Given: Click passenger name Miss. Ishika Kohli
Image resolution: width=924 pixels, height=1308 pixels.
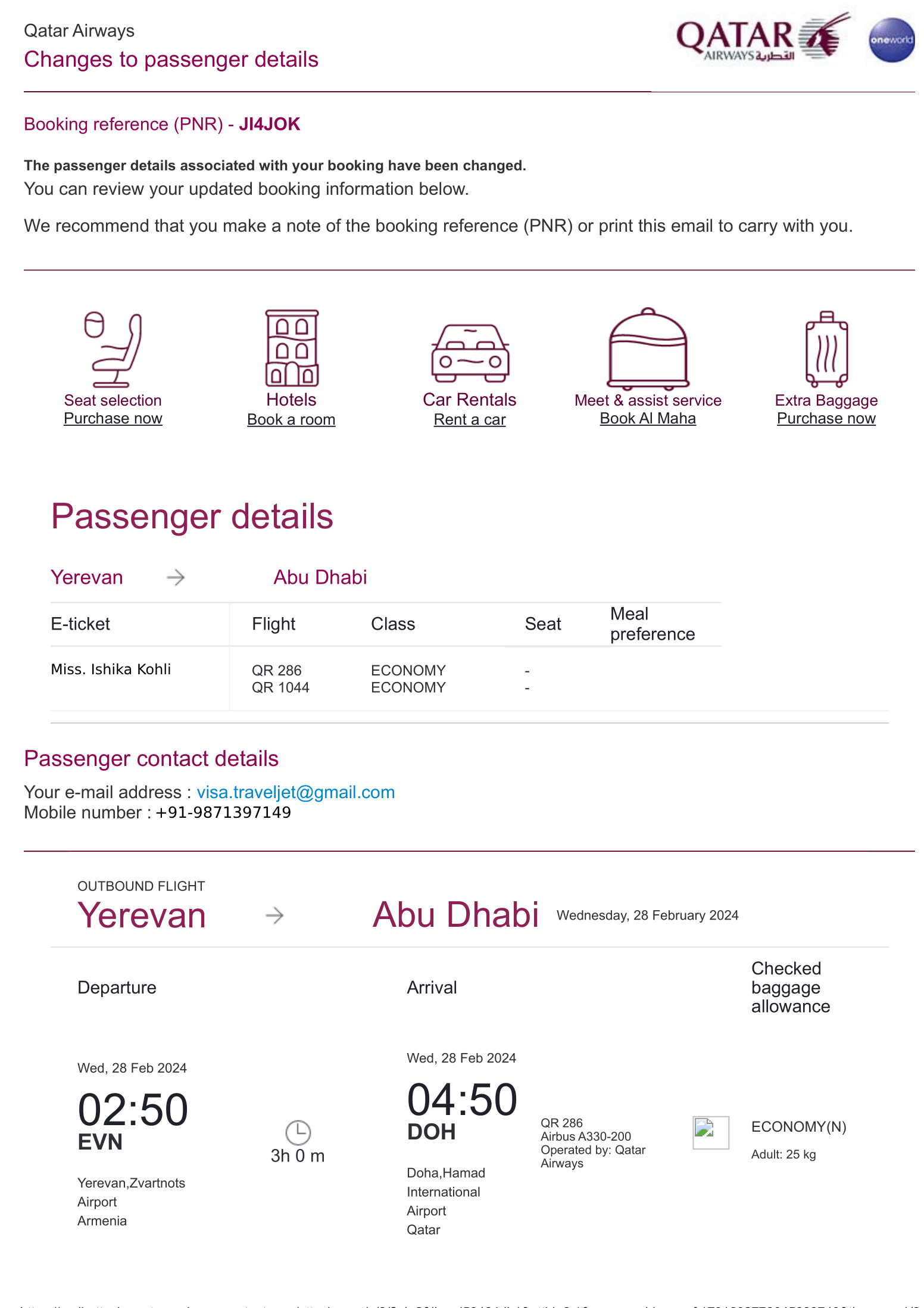Looking at the screenshot, I should tap(111, 669).
